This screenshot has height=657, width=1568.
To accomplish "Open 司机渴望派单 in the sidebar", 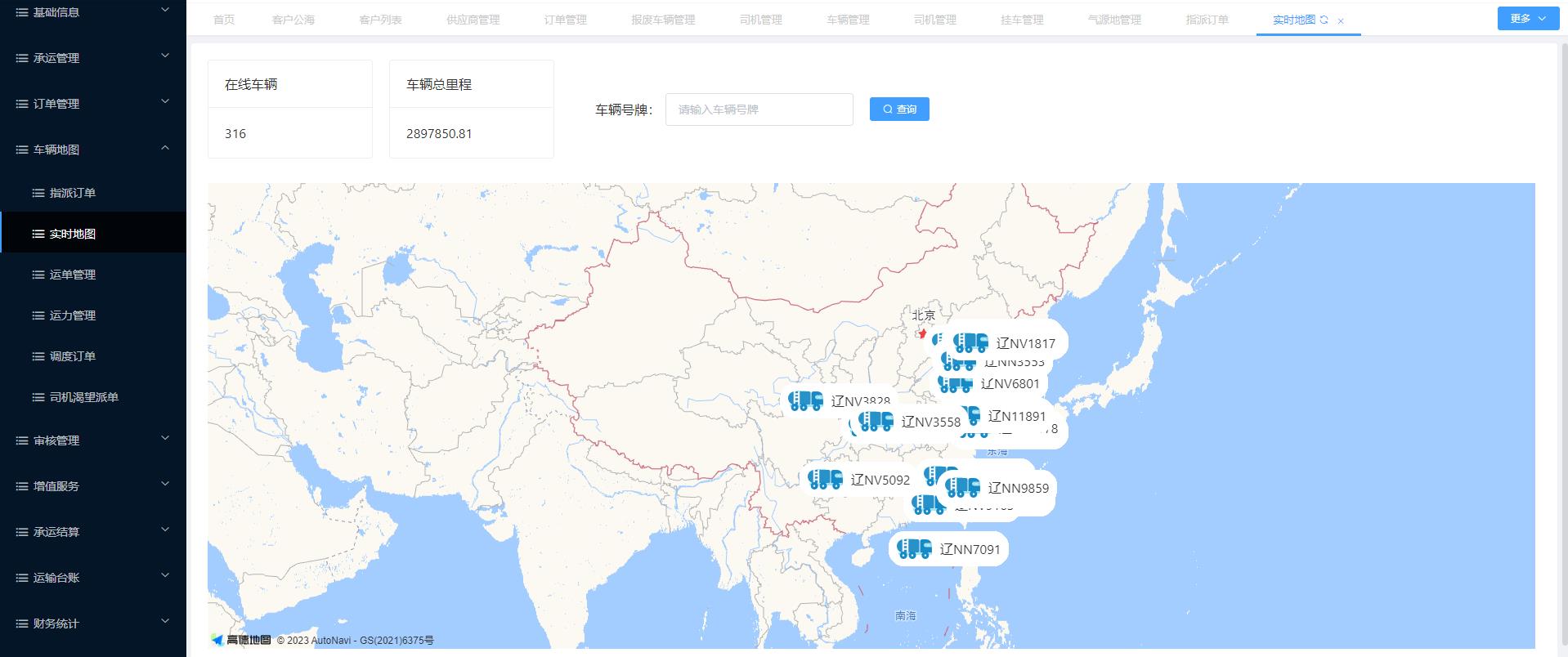I will (x=93, y=397).
